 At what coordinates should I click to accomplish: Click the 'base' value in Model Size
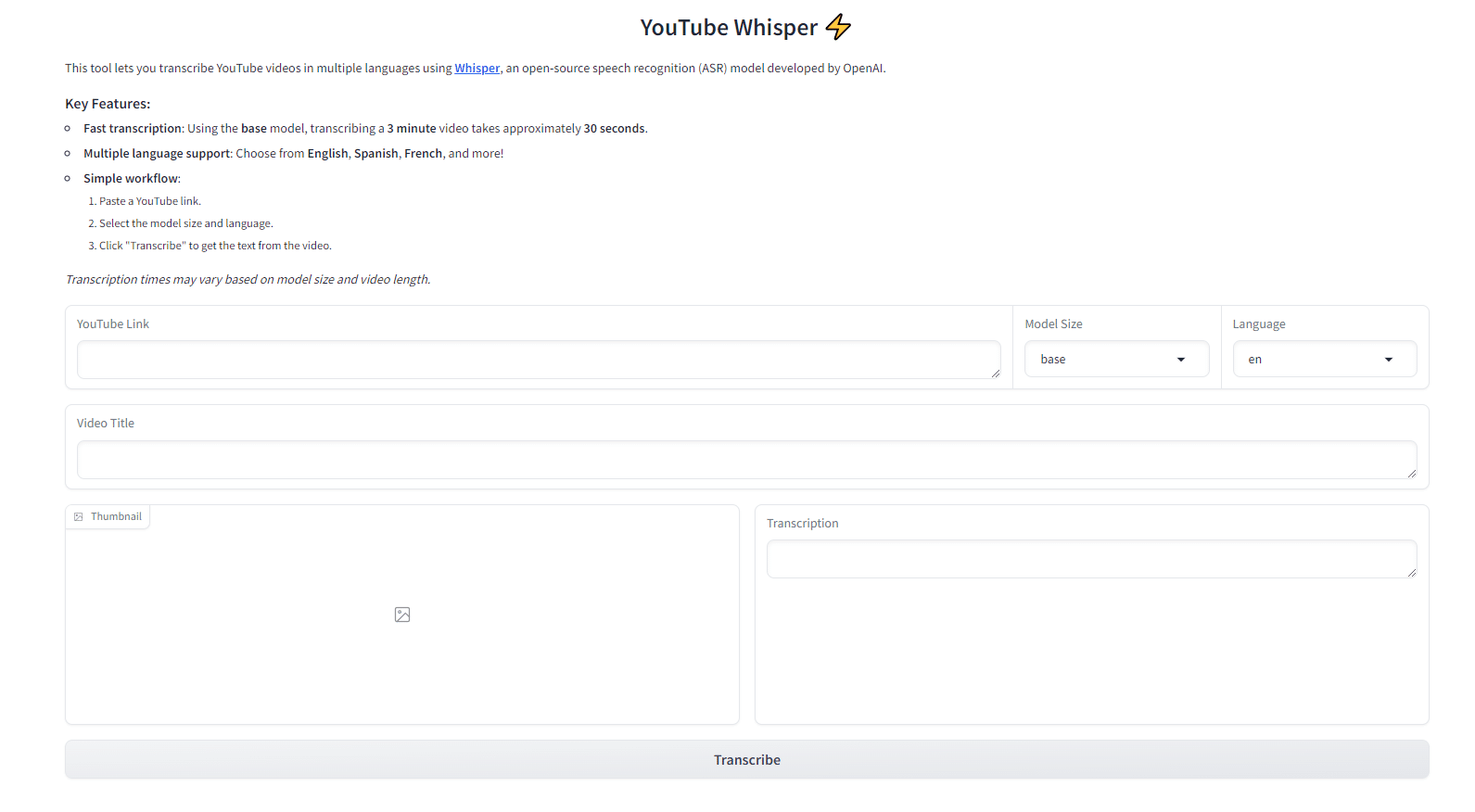1053,360
